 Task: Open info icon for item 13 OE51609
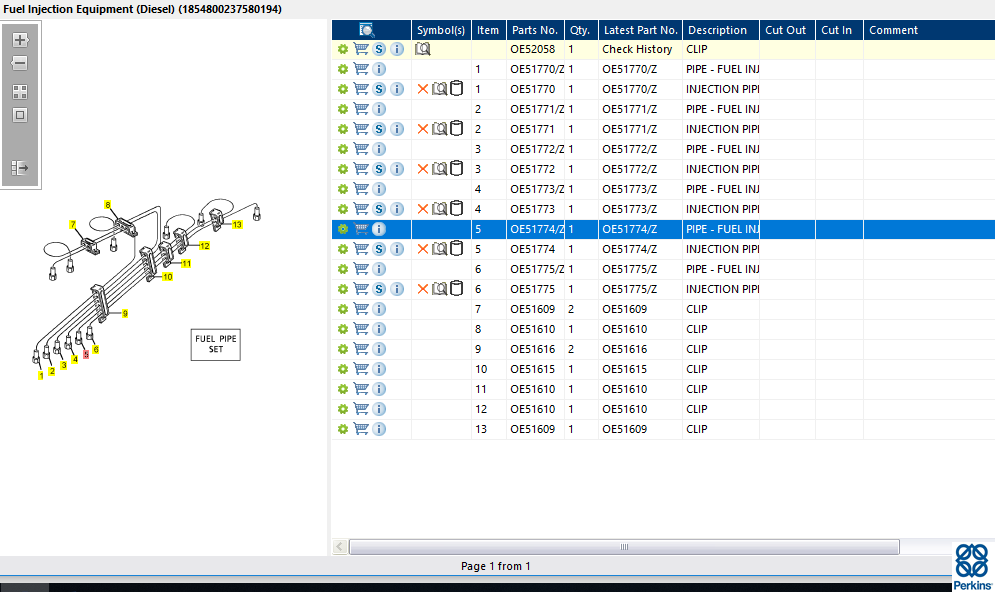pos(379,429)
